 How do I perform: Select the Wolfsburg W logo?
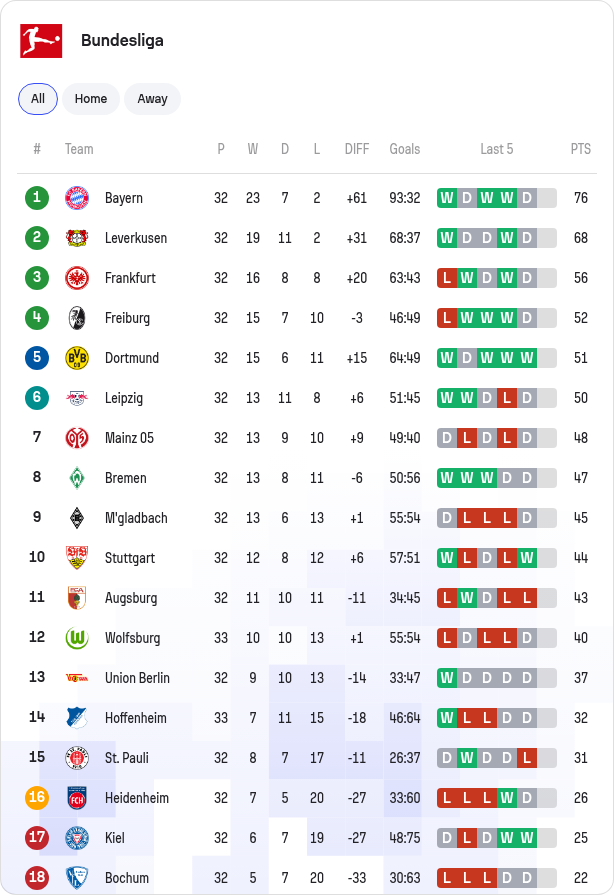point(77,638)
